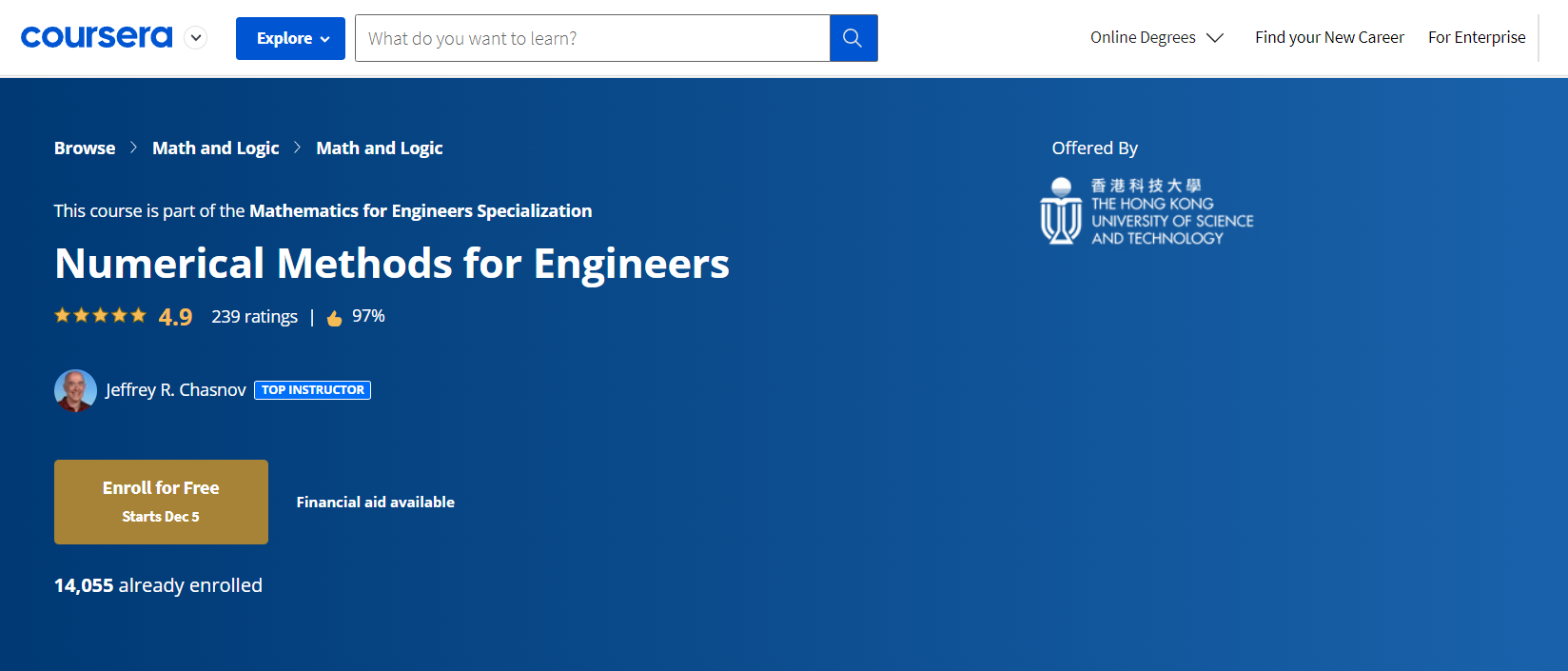Open the HKUST university logo
This screenshot has width=1568, height=671.
pos(1147,211)
